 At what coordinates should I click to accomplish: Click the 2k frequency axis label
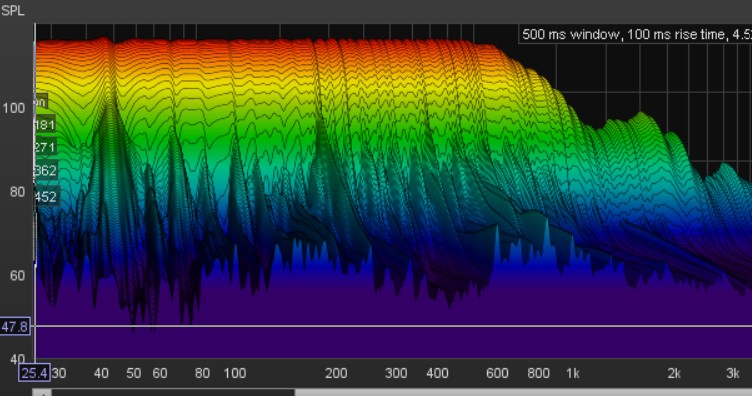674,373
